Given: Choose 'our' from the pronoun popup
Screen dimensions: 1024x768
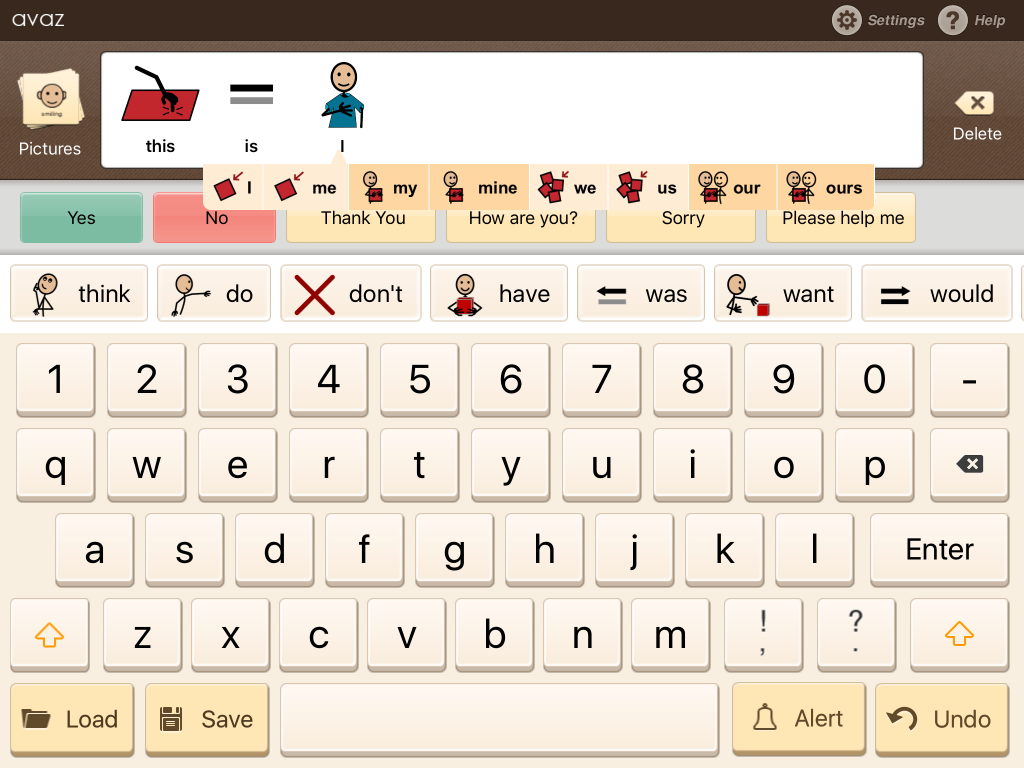Looking at the screenshot, I should [732, 187].
